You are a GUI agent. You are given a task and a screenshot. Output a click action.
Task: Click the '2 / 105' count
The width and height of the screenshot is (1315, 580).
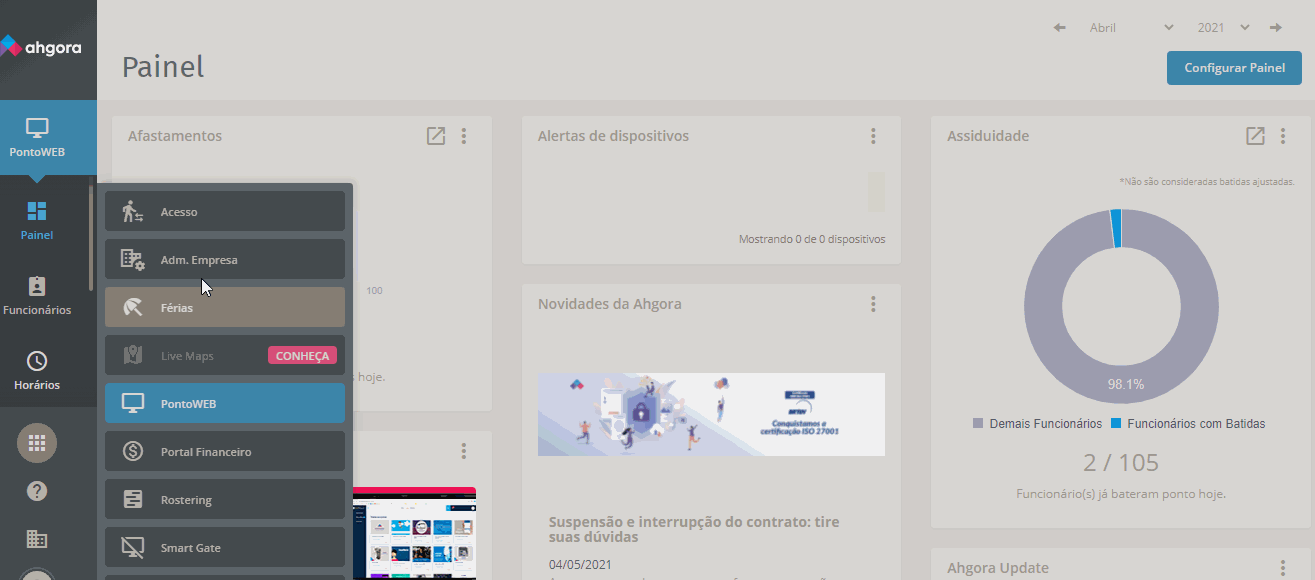tap(1121, 463)
